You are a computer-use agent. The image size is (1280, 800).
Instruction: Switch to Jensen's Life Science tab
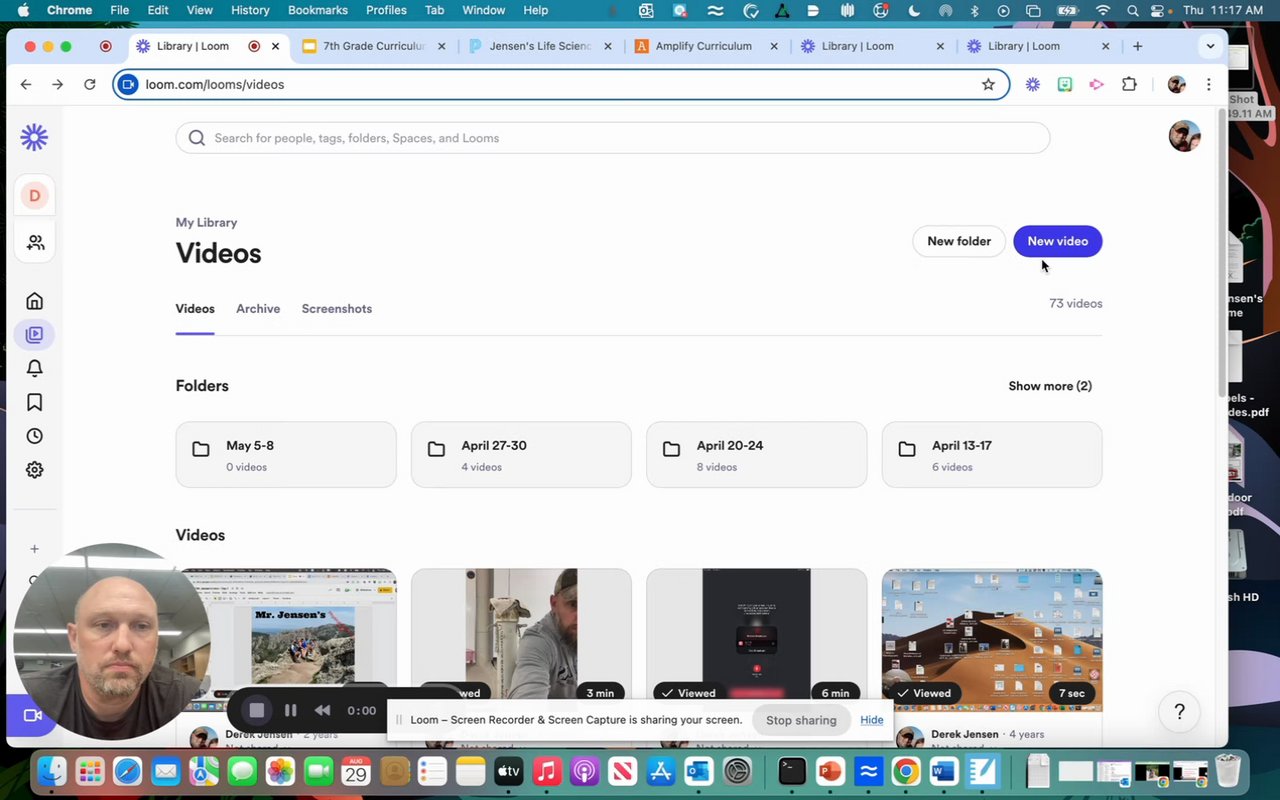(x=540, y=46)
